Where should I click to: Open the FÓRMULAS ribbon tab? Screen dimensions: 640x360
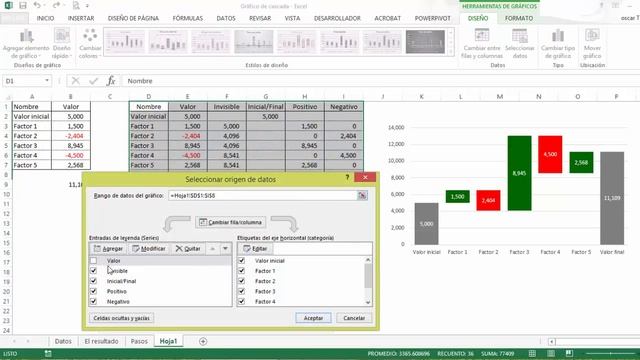tap(188, 18)
